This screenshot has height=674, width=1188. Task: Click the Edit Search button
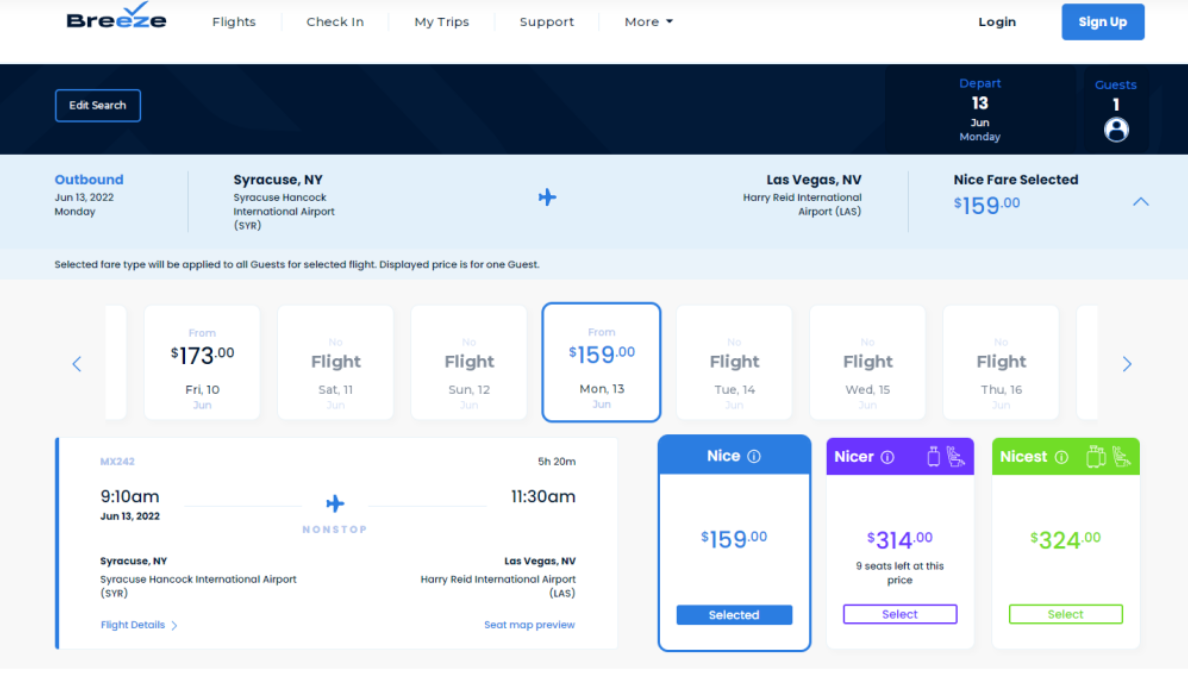(x=98, y=105)
